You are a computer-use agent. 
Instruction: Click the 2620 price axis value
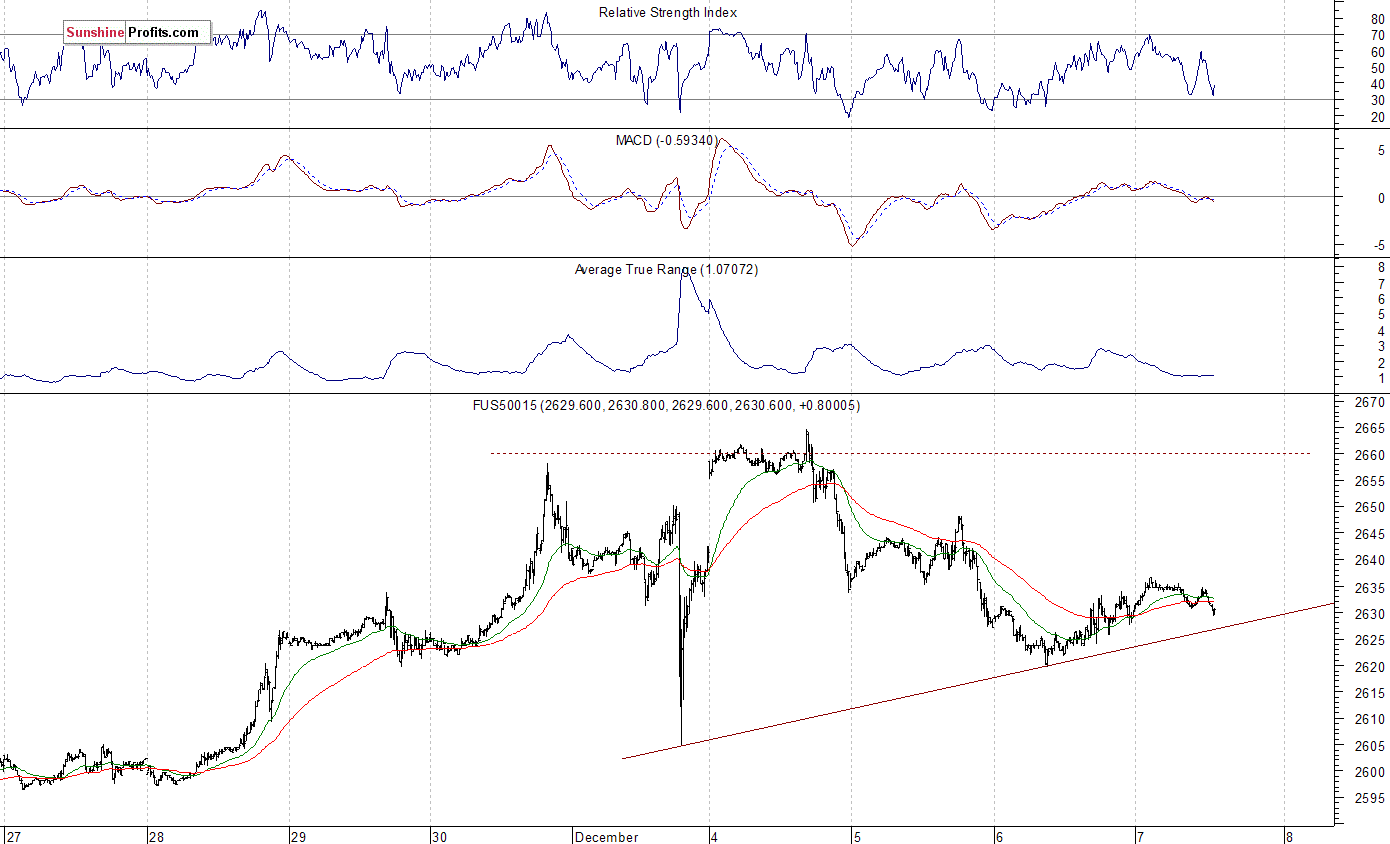tap(1371, 667)
